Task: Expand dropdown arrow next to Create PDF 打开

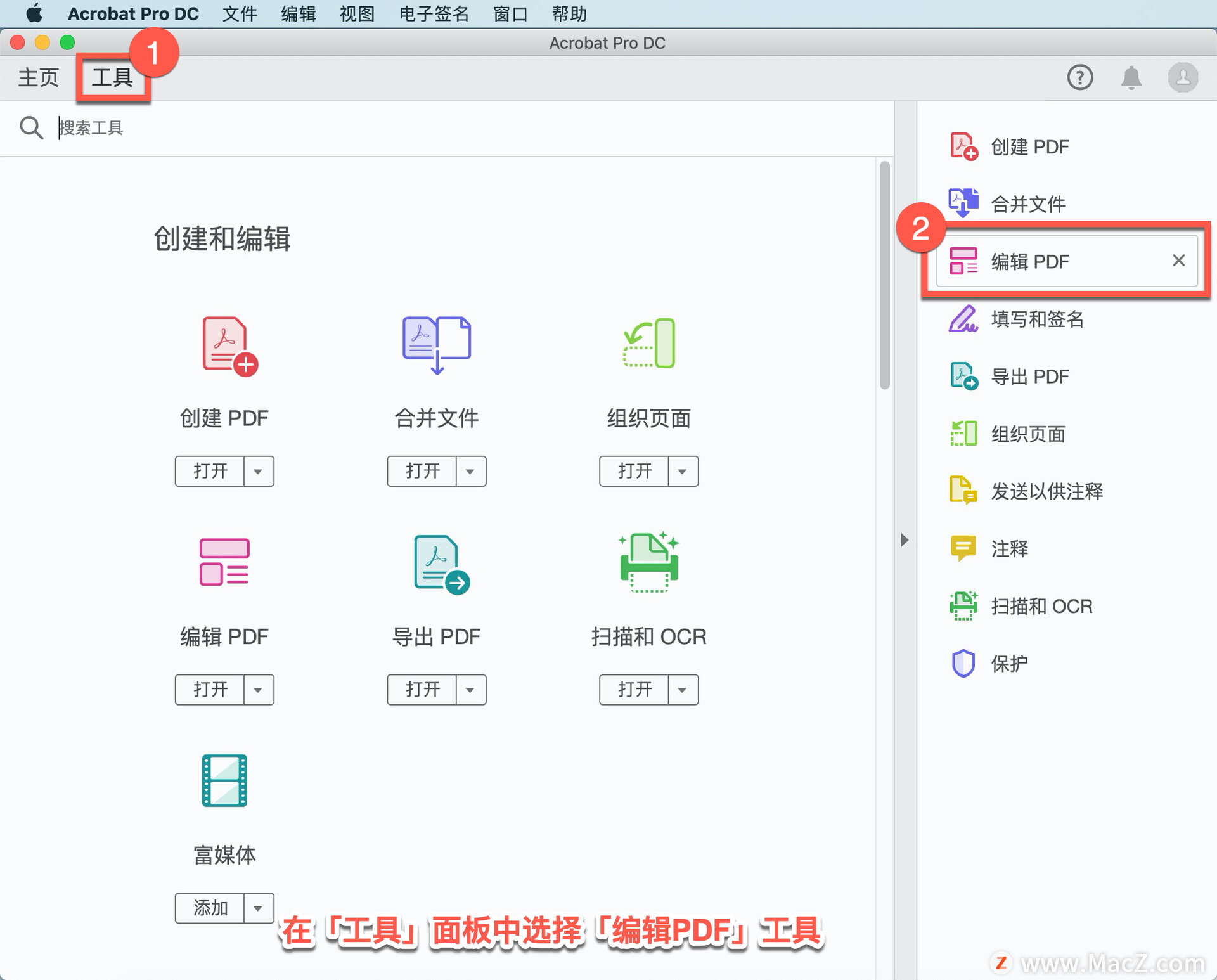Action: 258,471
